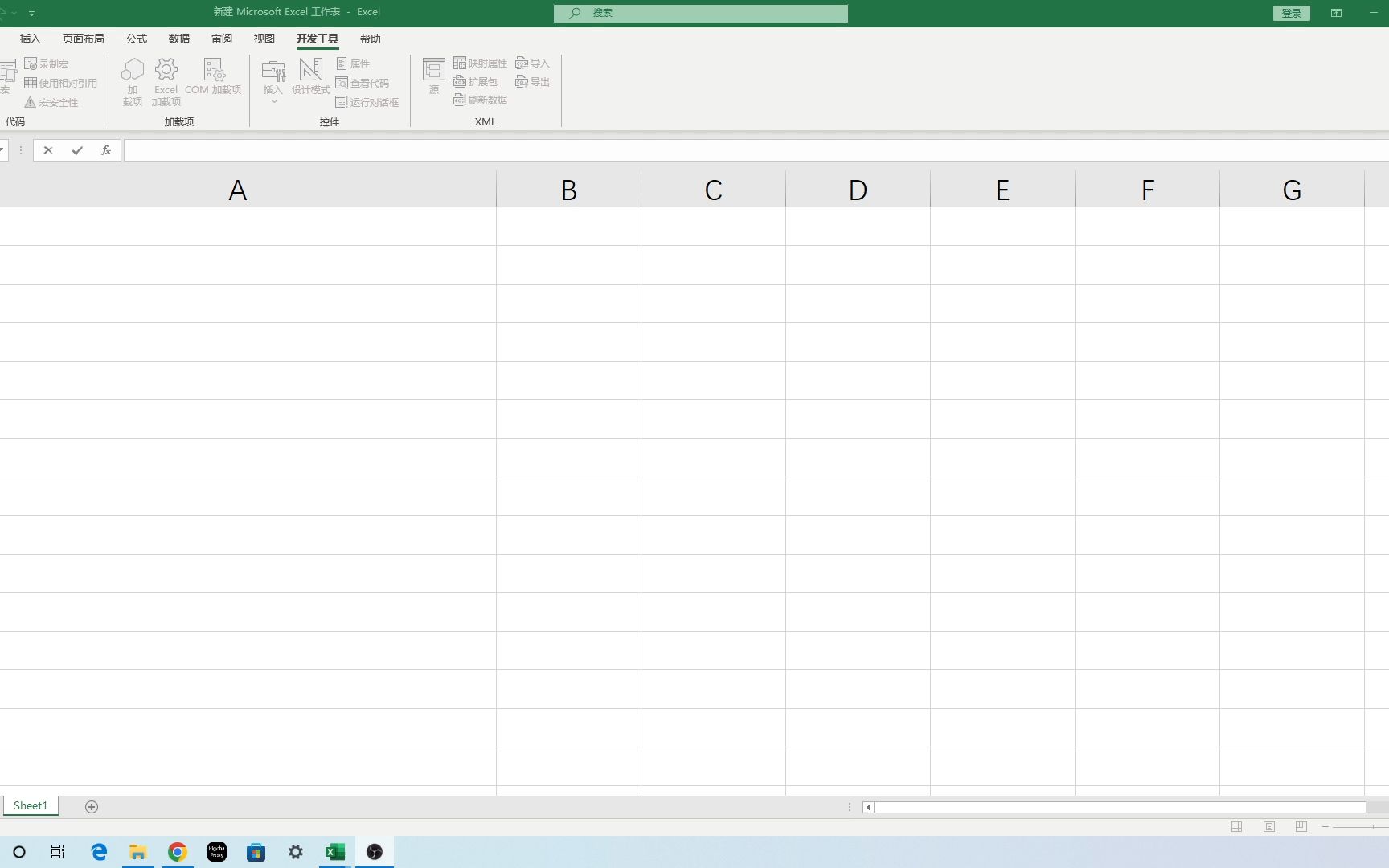Open OBS Studio from the taskbar

click(x=374, y=852)
